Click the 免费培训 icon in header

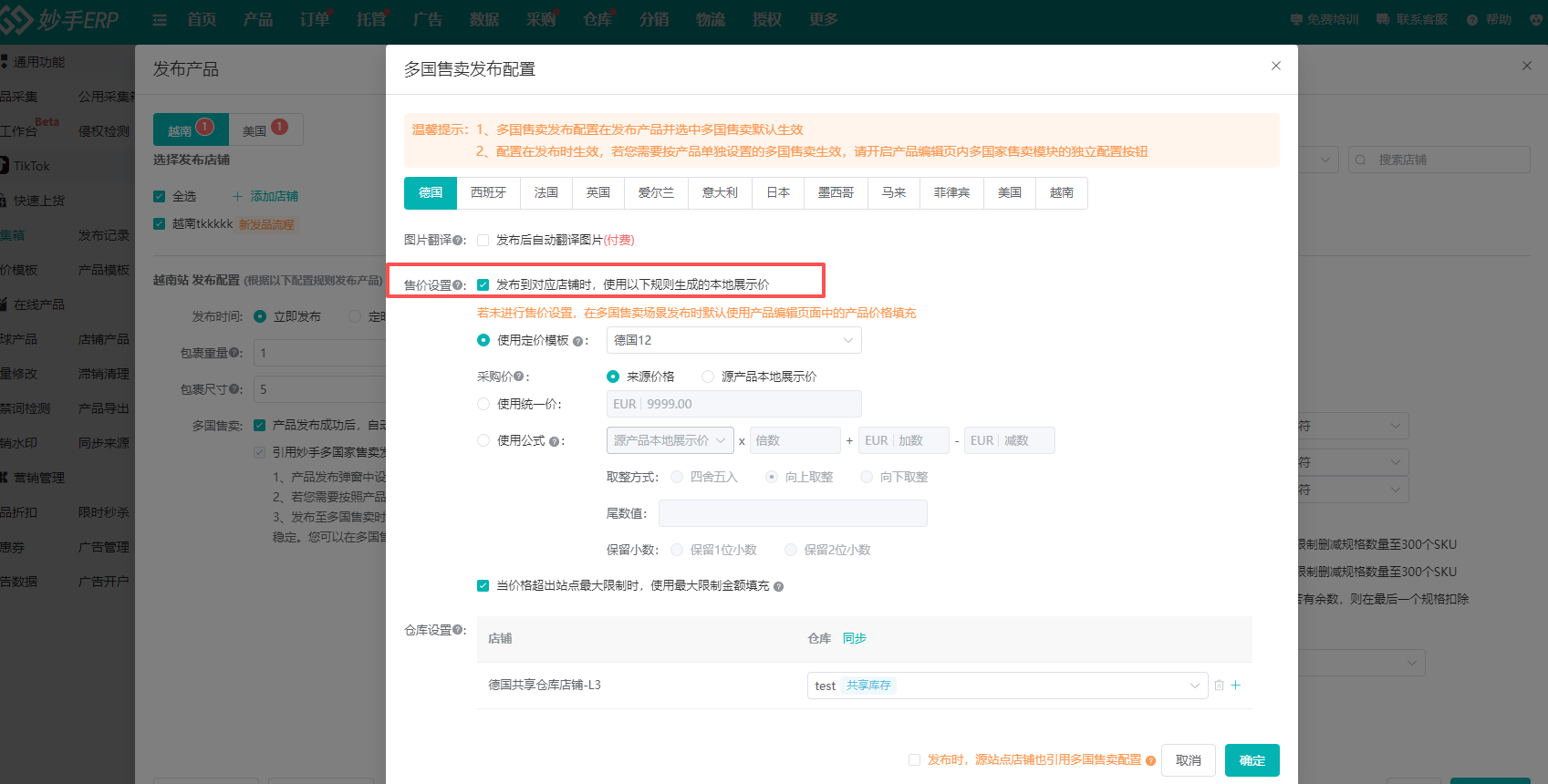1296,19
